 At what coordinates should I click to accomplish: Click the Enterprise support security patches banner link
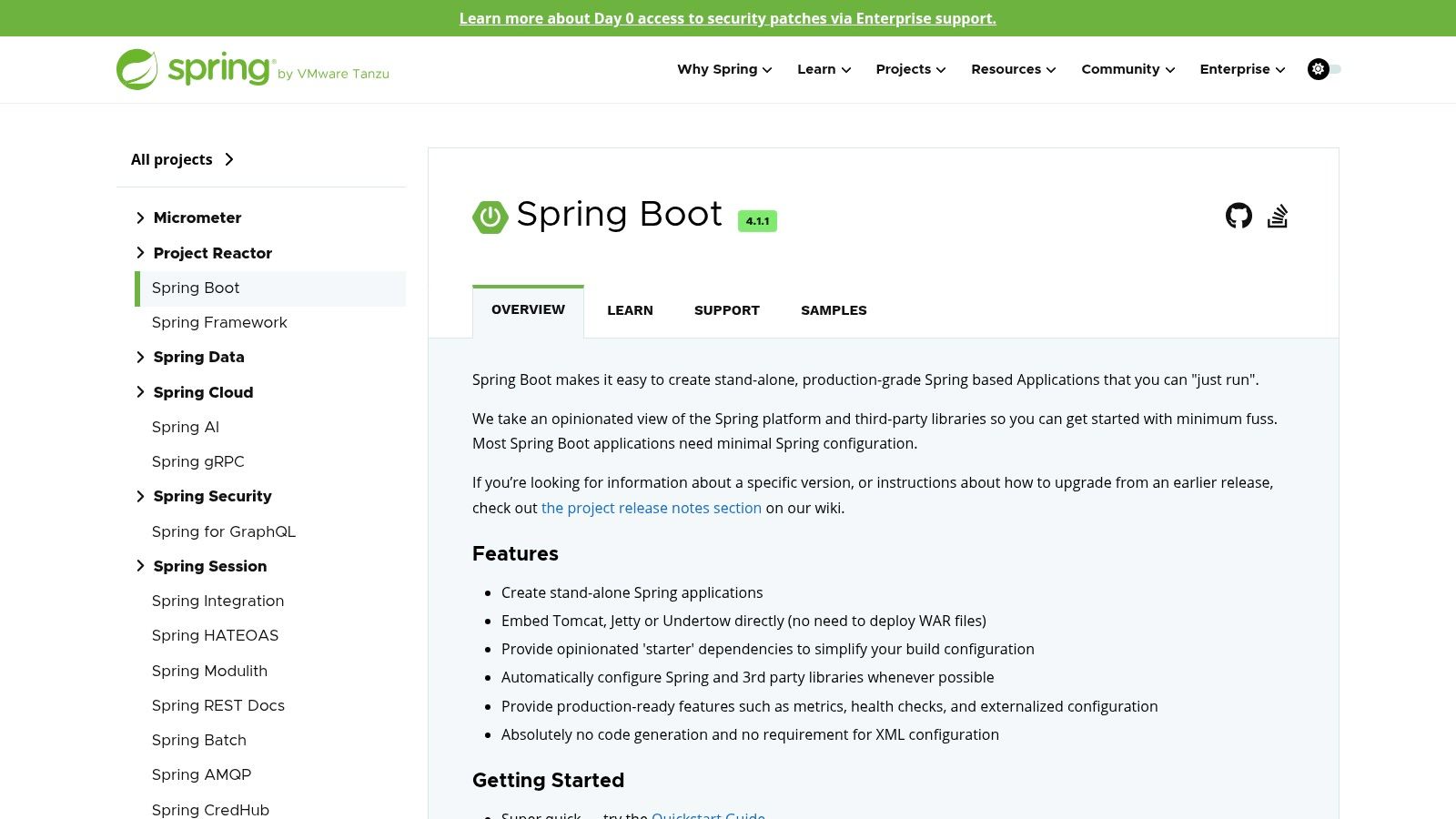(728, 18)
